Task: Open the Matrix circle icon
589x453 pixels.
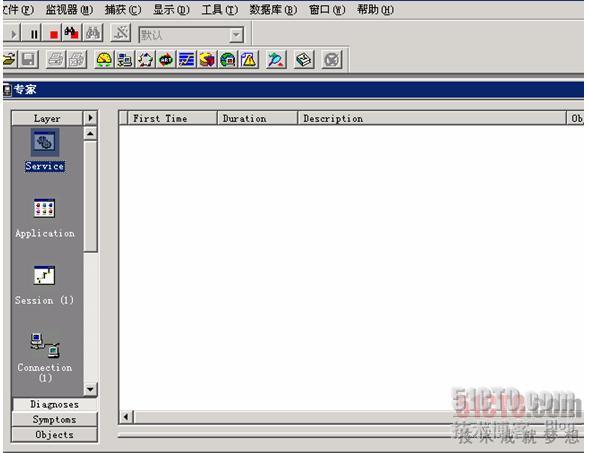Action: (x=145, y=59)
